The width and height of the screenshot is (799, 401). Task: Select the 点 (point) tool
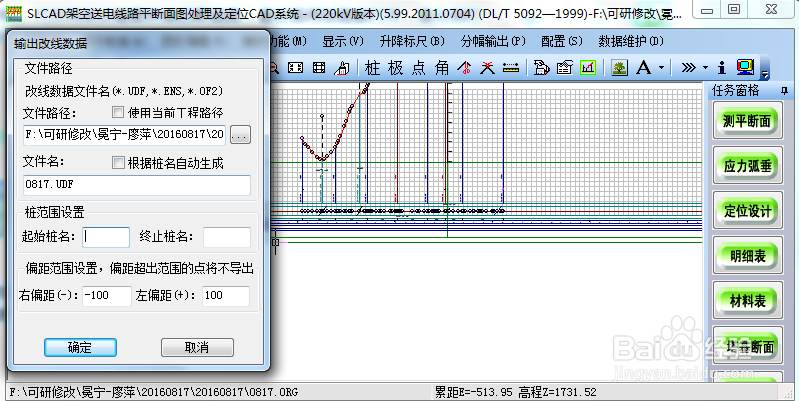coord(418,67)
